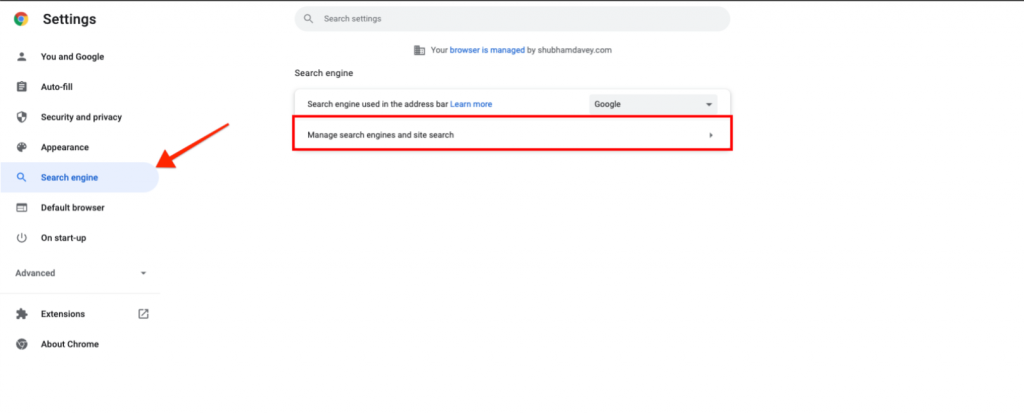Image resolution: width=1024 pixels, height=414 pixels.
Task: Click the Learn more link
Action: click(x=471, y=104)
